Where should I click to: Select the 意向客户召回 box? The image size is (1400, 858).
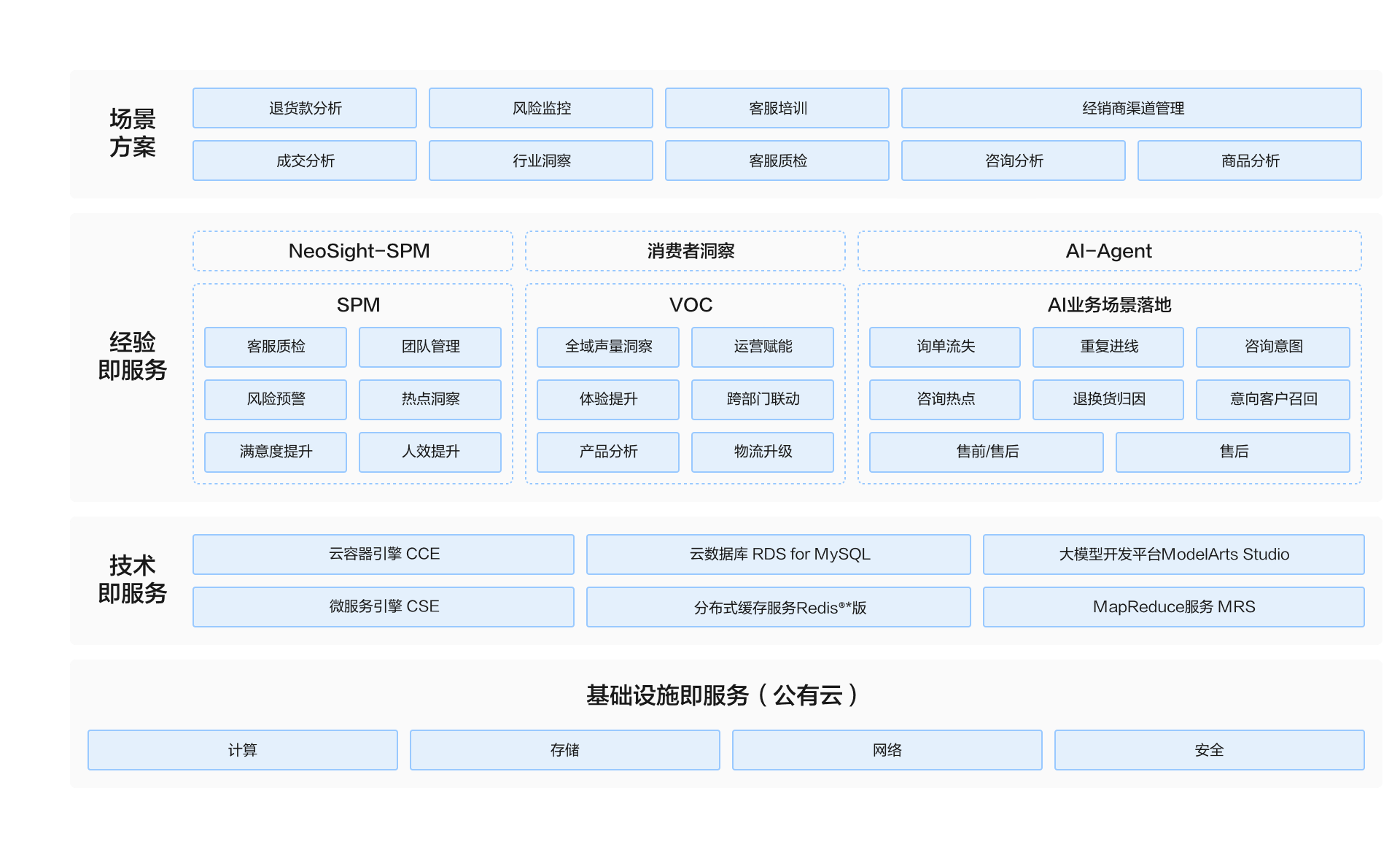(x=1273, y=399)
